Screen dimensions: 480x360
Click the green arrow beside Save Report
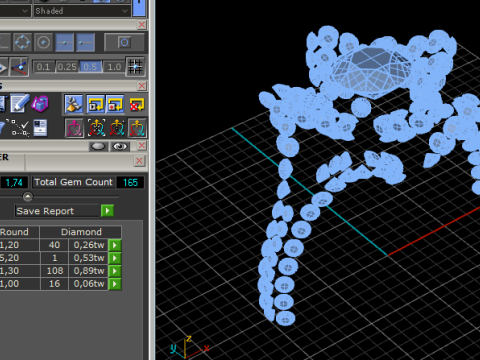pos(107,211)
